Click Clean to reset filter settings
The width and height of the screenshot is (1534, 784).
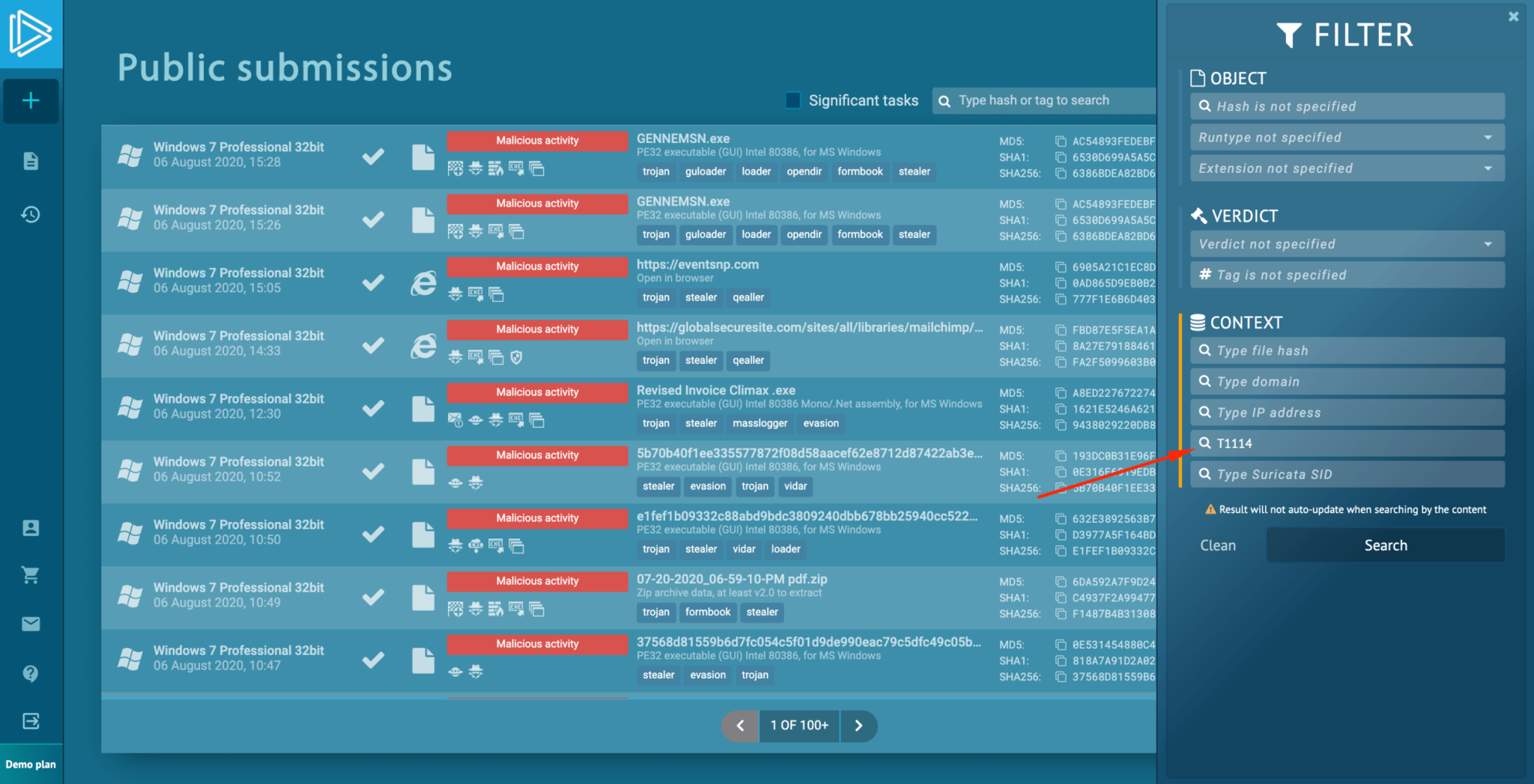coord(1218,545)
